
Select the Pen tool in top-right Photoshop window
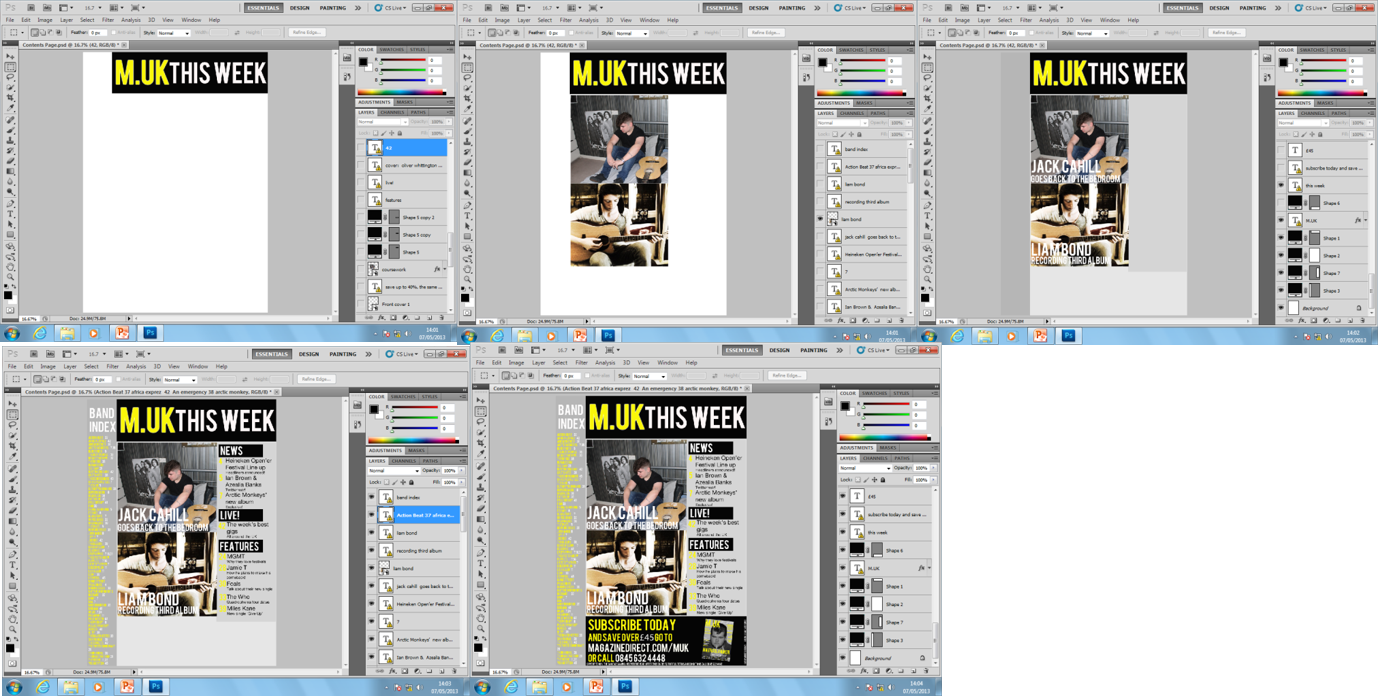[929, 204]
